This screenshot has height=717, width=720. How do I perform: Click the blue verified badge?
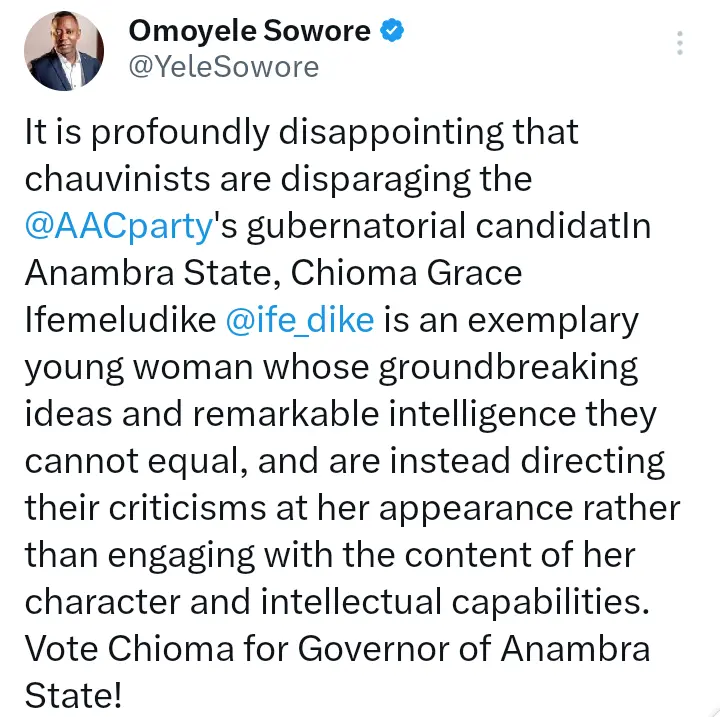tap(393, 31)
